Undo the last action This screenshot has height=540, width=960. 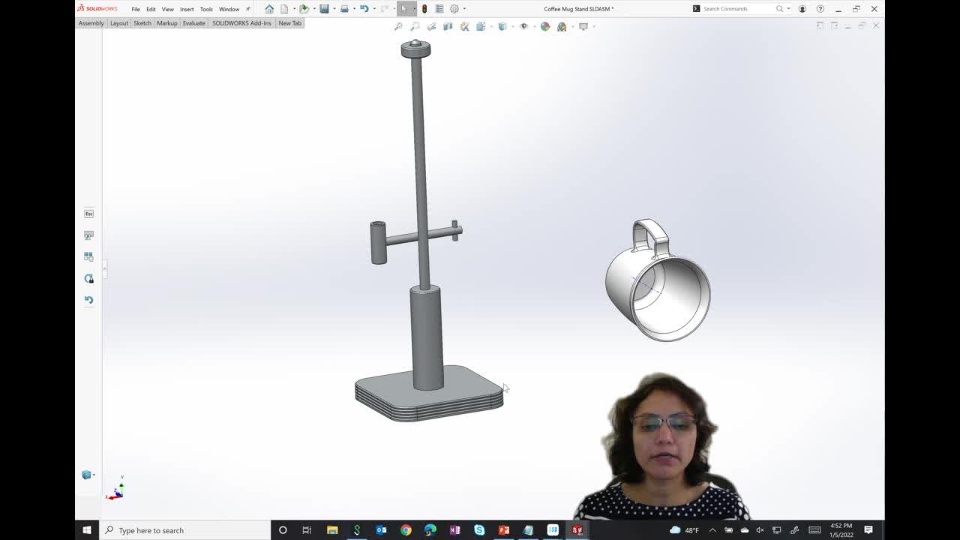pos(364,9)
